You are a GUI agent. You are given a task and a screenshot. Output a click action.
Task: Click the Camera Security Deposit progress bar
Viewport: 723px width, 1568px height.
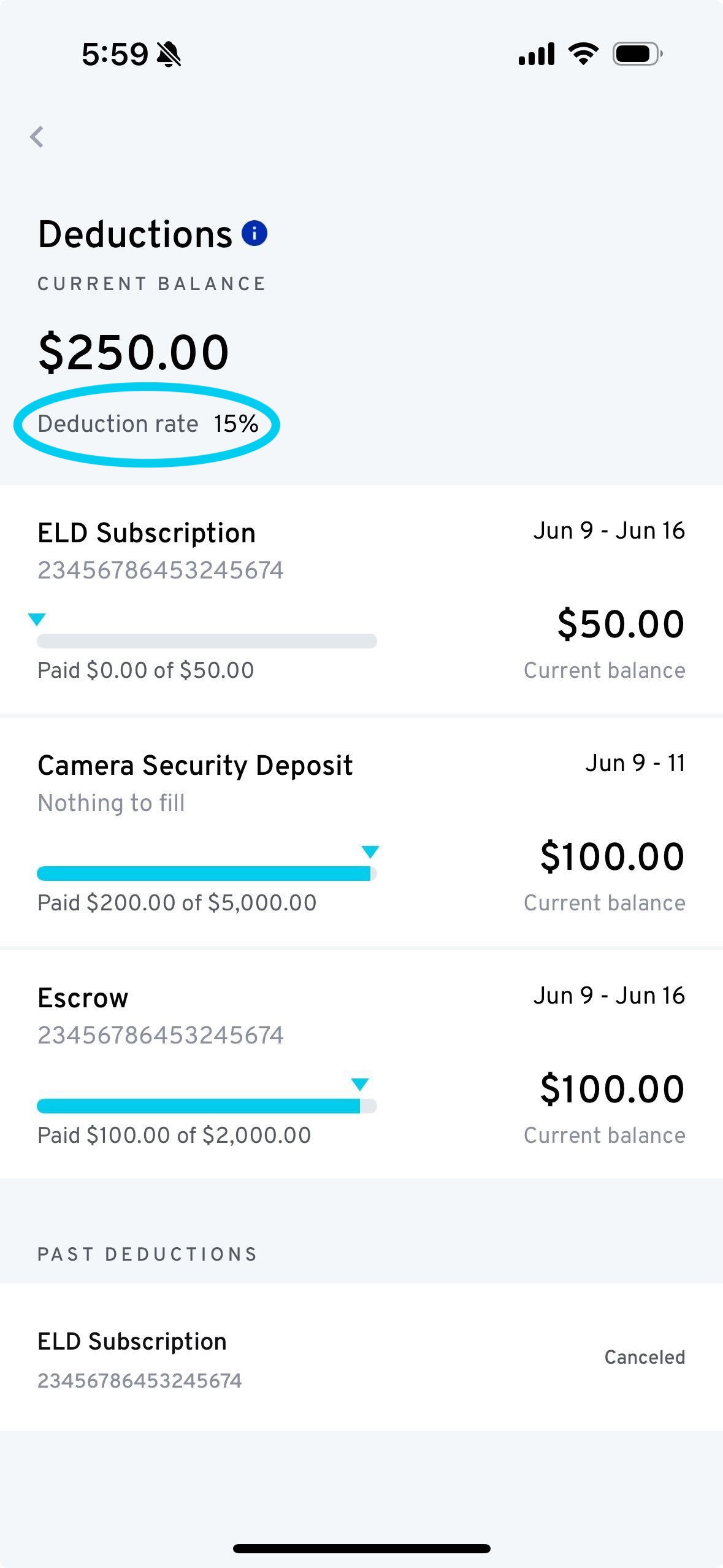point(207,874)
